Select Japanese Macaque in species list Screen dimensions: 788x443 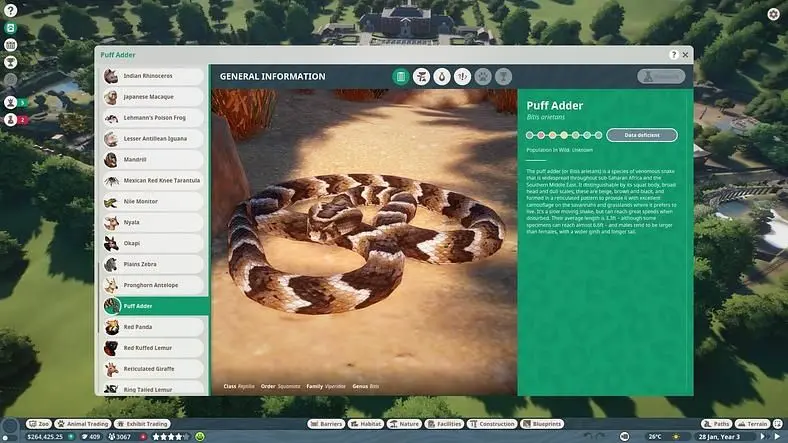[x=154, y=97]
